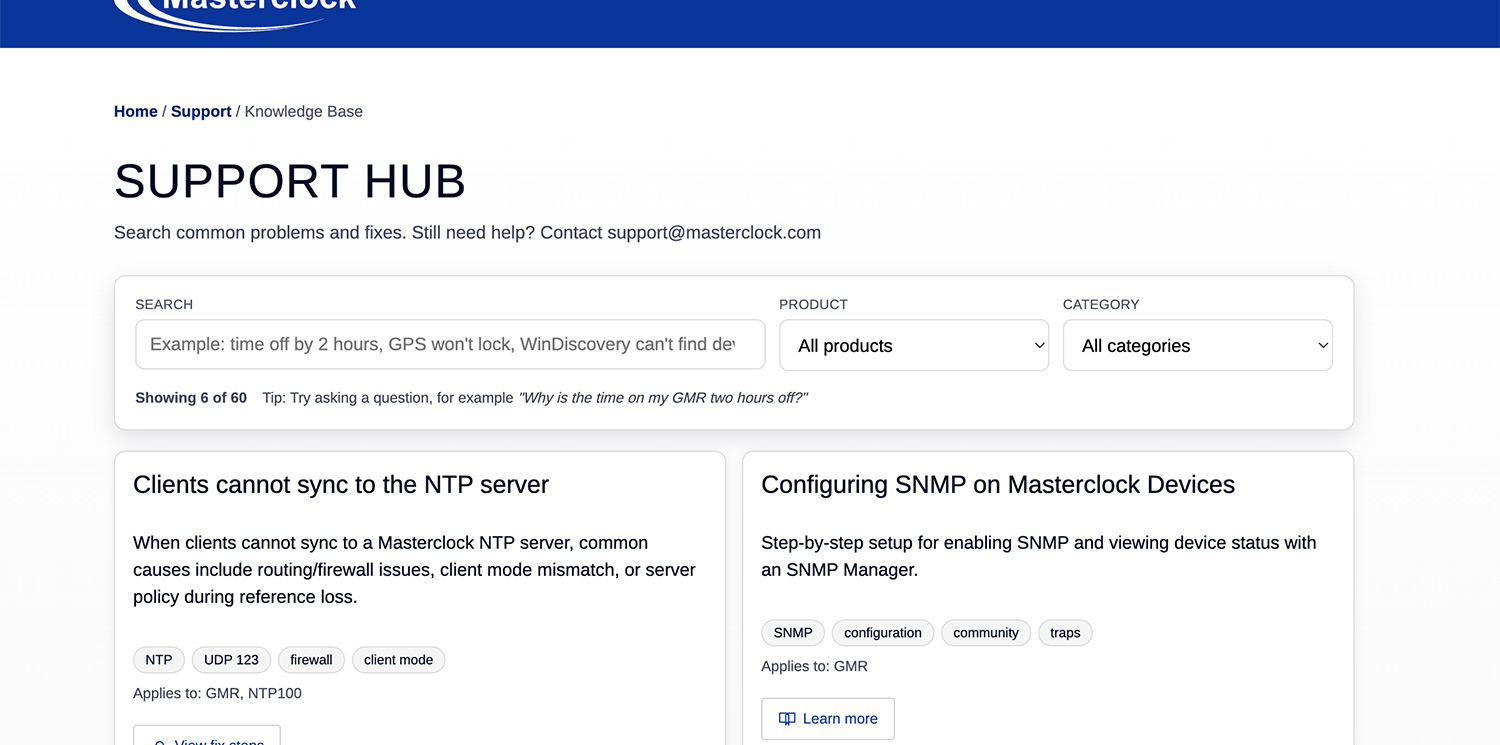Screen dimensions: 1500x745
Task: Click the NTP article description paragraph
Action: pyautogui.click(x=414, y=570)
